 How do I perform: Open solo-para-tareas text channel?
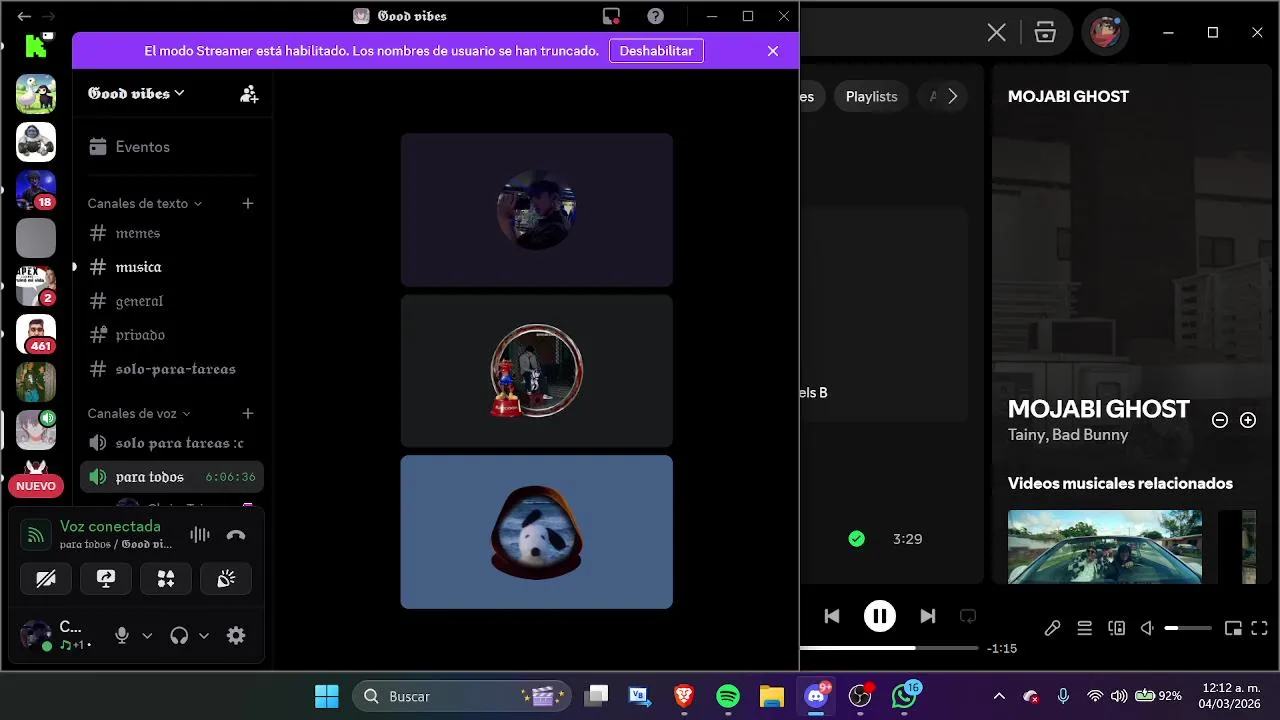[x=172, y=369]
